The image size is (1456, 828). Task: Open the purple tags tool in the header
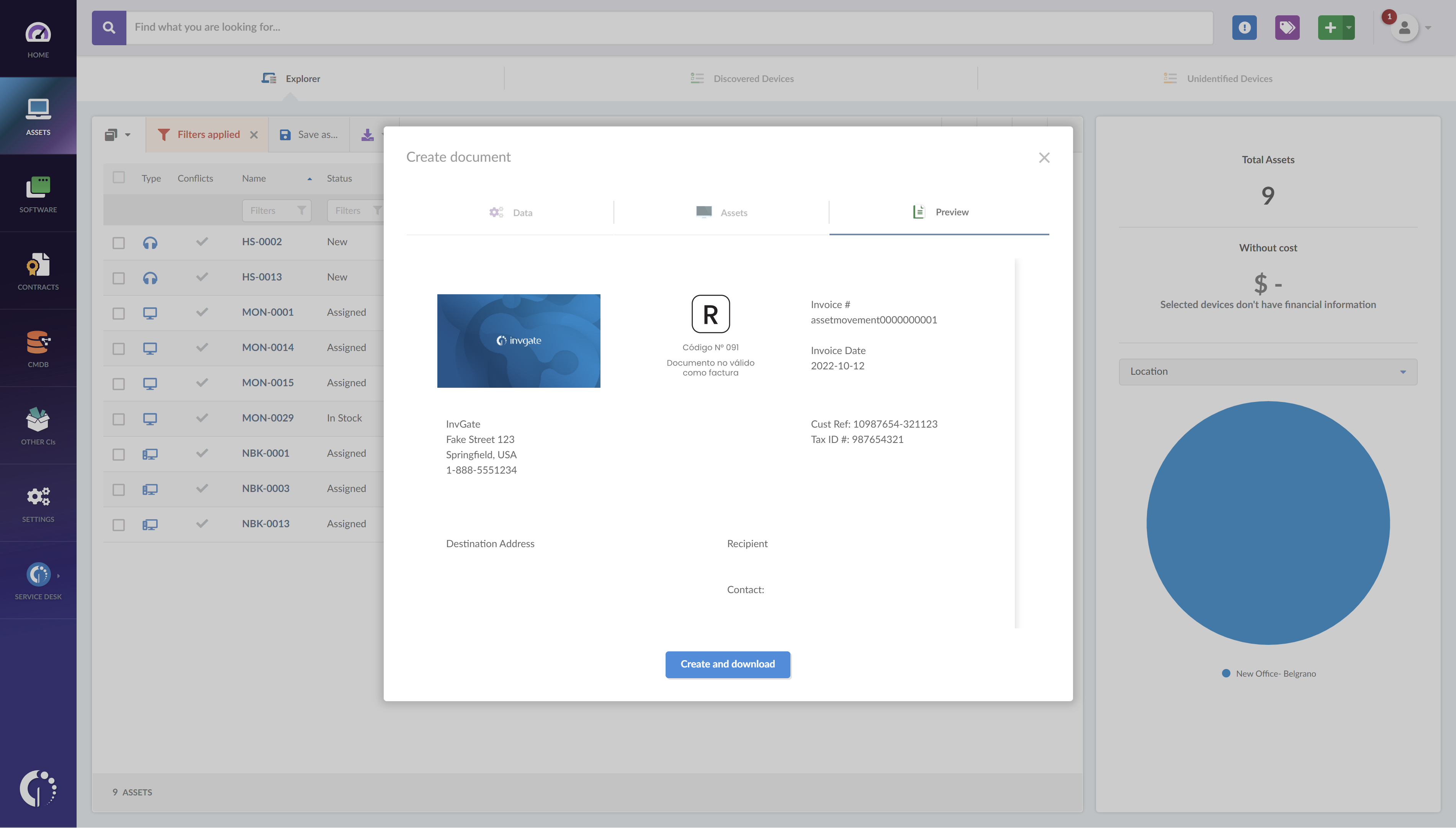click(1287, 27)
